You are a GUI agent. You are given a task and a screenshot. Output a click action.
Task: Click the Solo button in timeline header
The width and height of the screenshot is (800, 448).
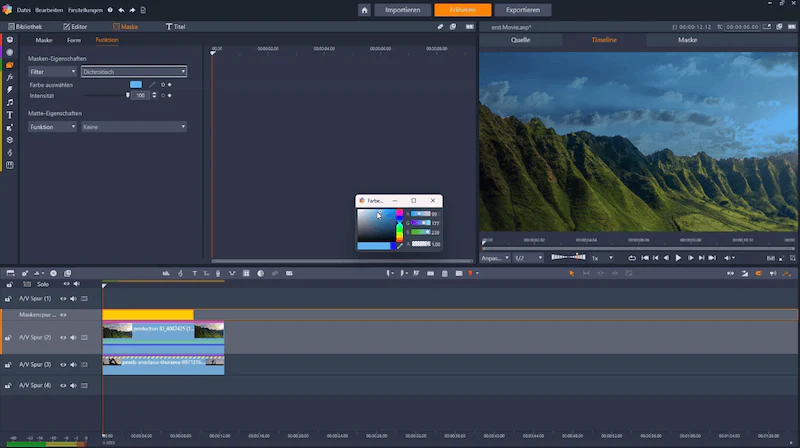tap(43, 284)
